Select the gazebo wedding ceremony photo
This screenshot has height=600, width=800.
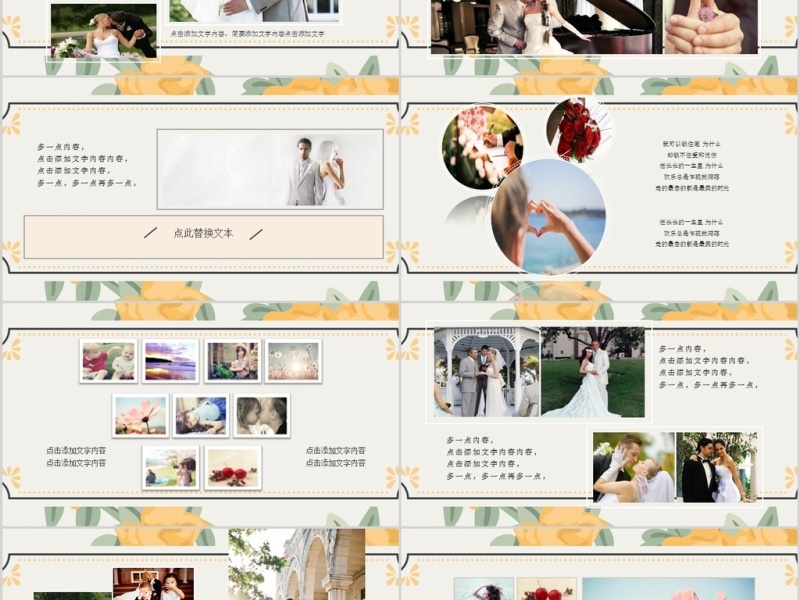480,370
